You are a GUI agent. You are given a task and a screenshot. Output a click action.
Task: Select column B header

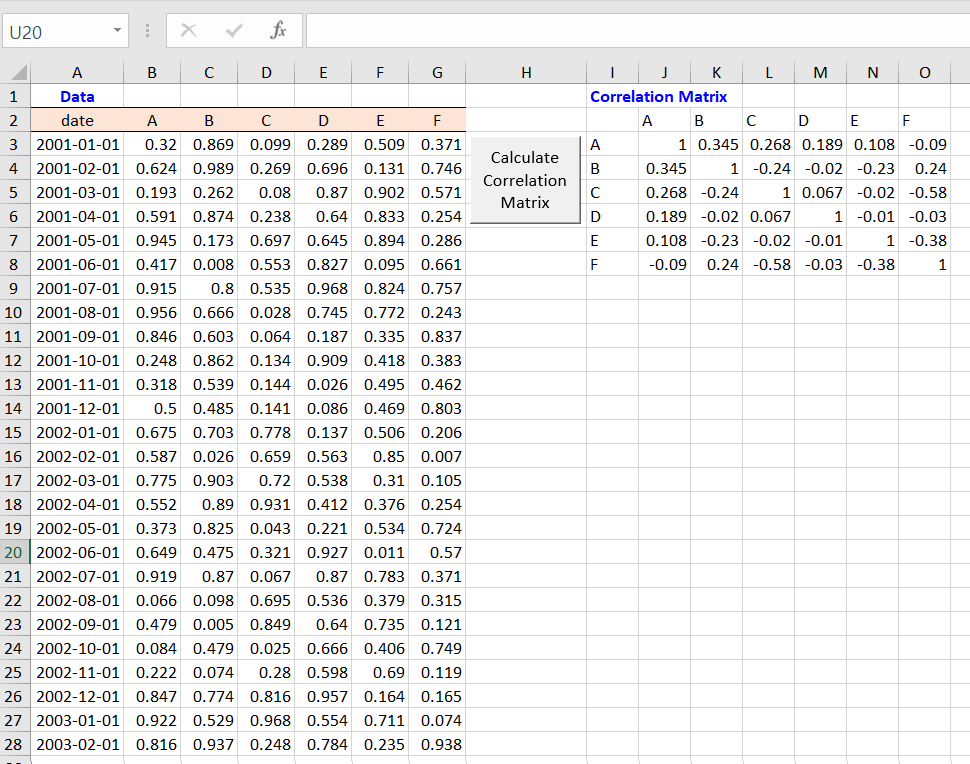pos(152,72)
